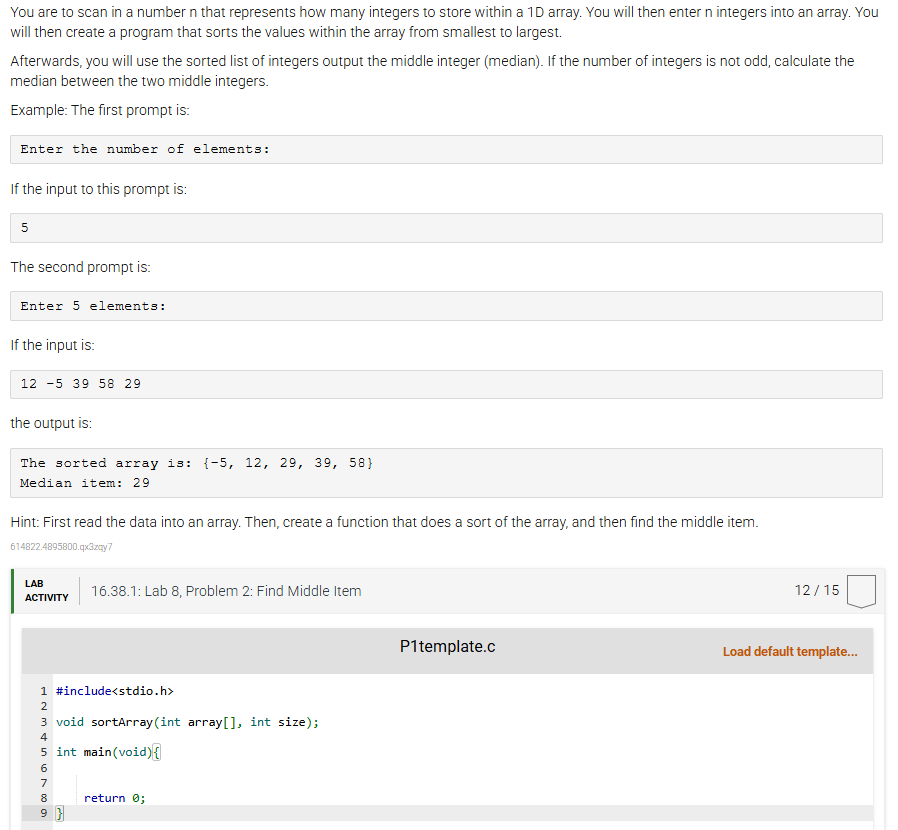Click line number 1 in the gutter
Viewport: 898px width, 830px height.
click(x=43, y=690)
